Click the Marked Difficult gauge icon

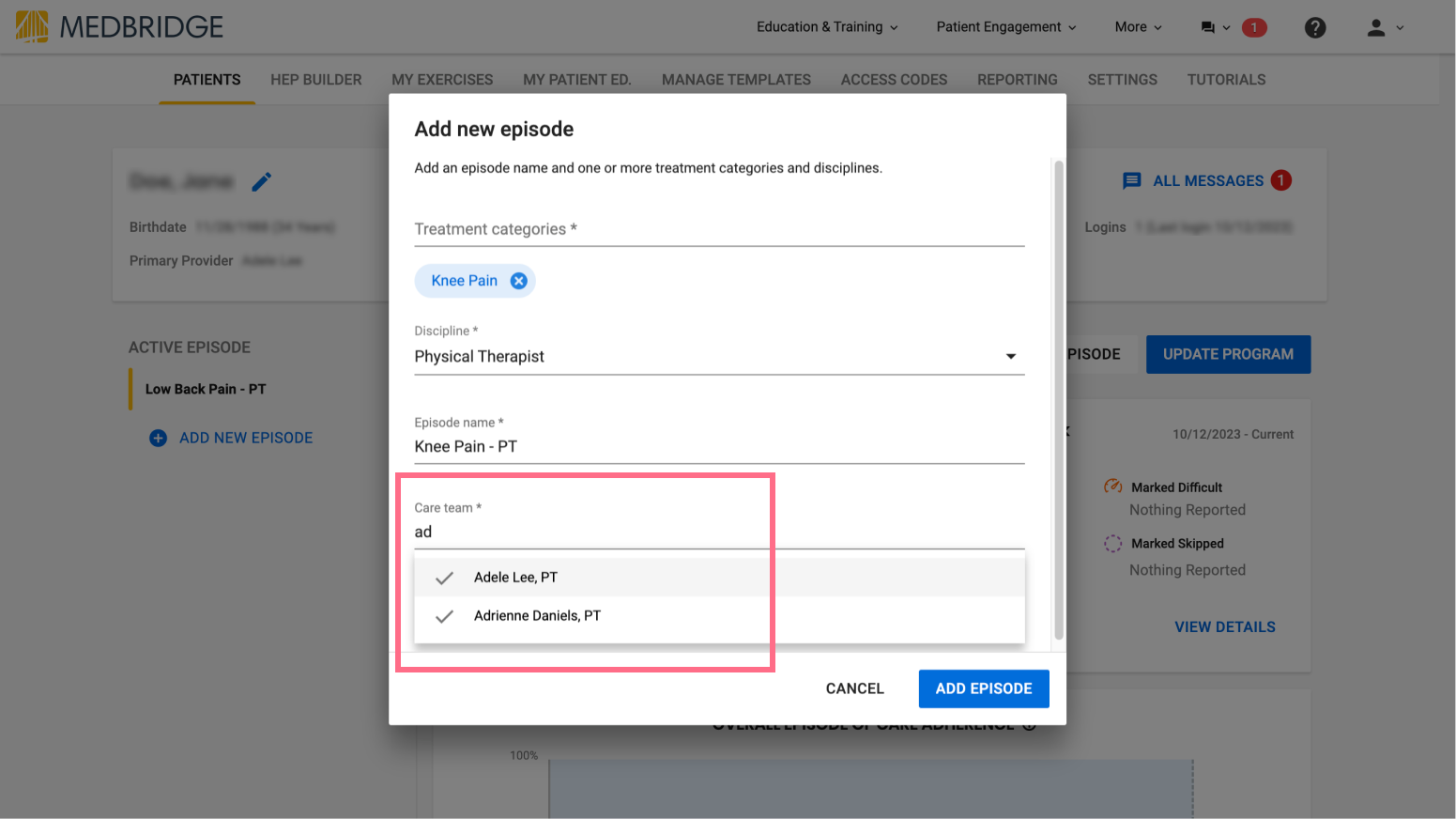(x=1112, y=487)
